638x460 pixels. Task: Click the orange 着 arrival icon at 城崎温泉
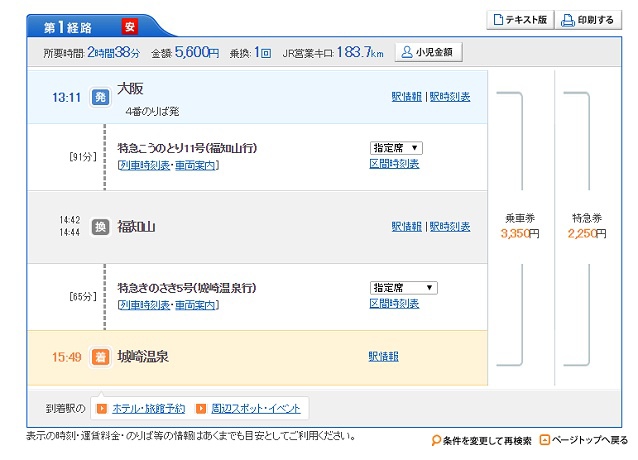[x=101, y=357]
